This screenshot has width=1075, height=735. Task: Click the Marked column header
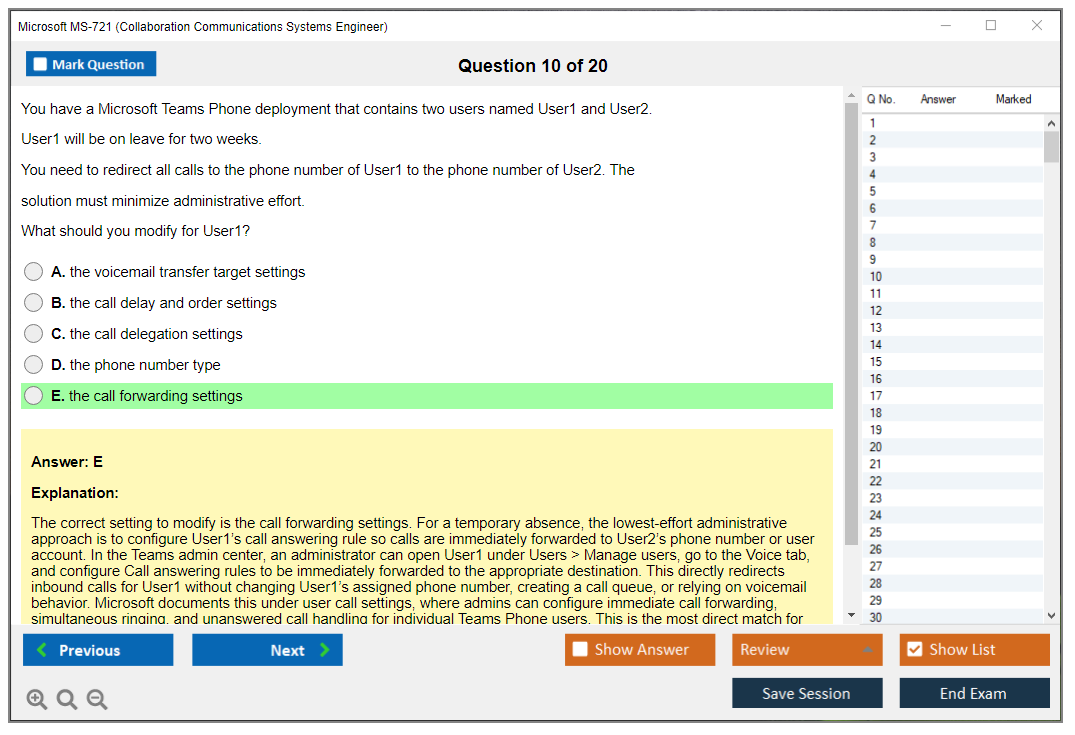[1013, 99]
